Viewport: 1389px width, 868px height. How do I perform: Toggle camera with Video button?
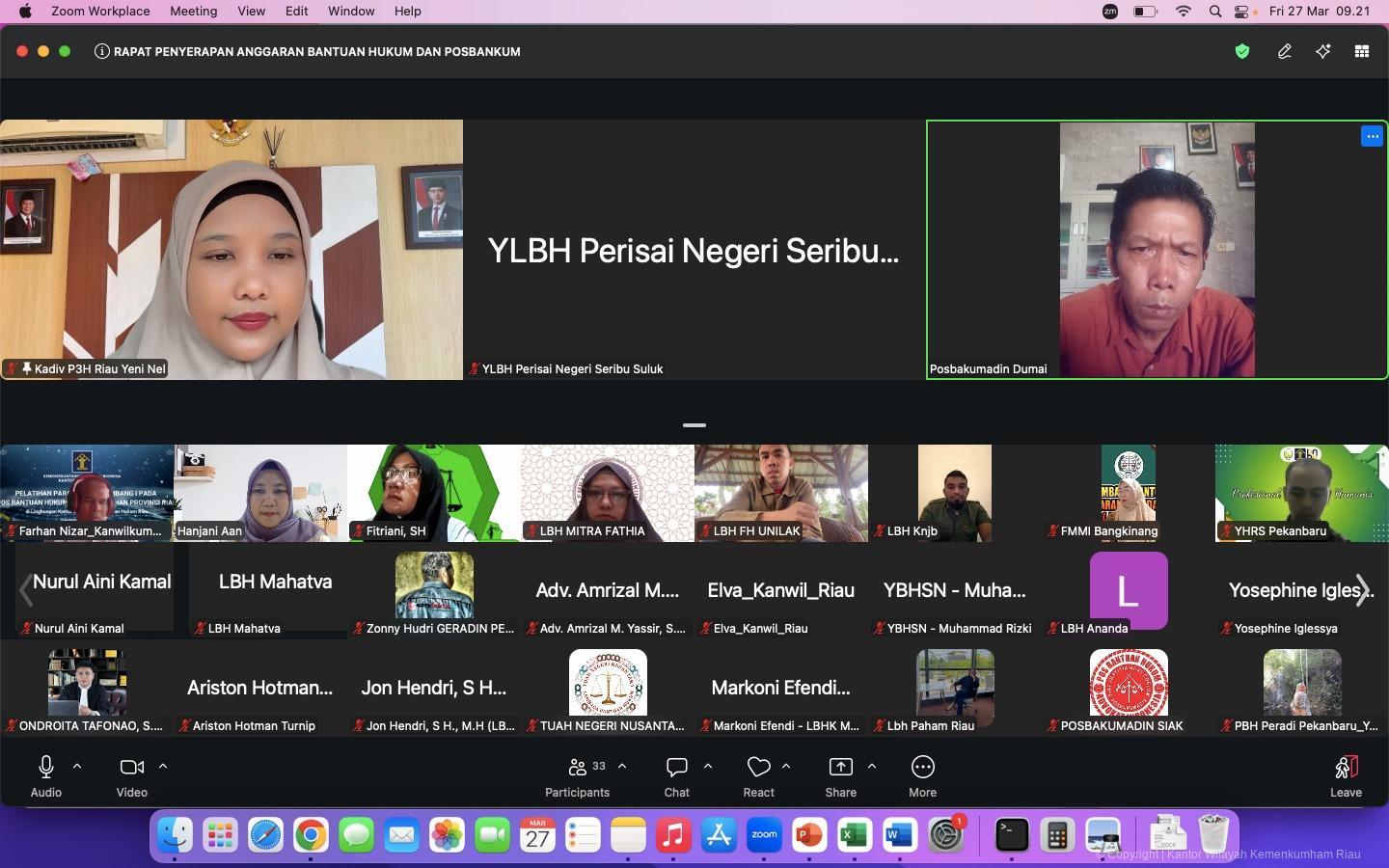[131, 775]
